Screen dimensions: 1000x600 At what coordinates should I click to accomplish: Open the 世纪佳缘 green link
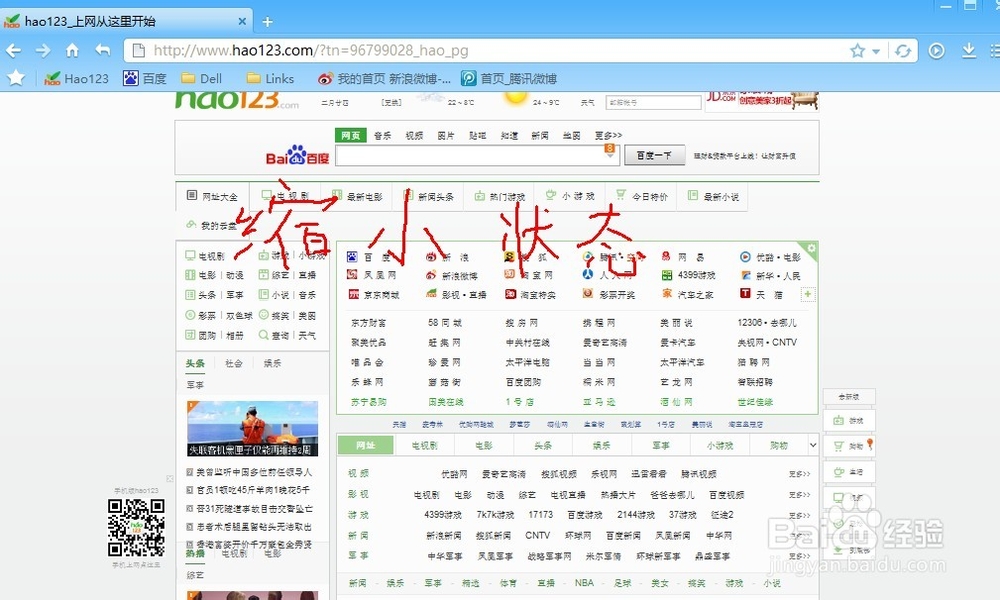(x=755, y=402)
